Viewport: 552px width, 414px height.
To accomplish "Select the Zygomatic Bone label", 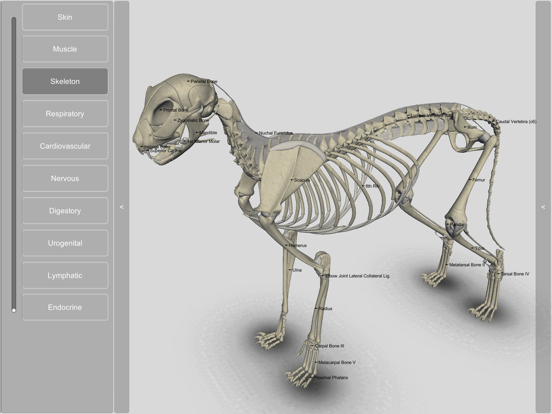I will point(193,120).
